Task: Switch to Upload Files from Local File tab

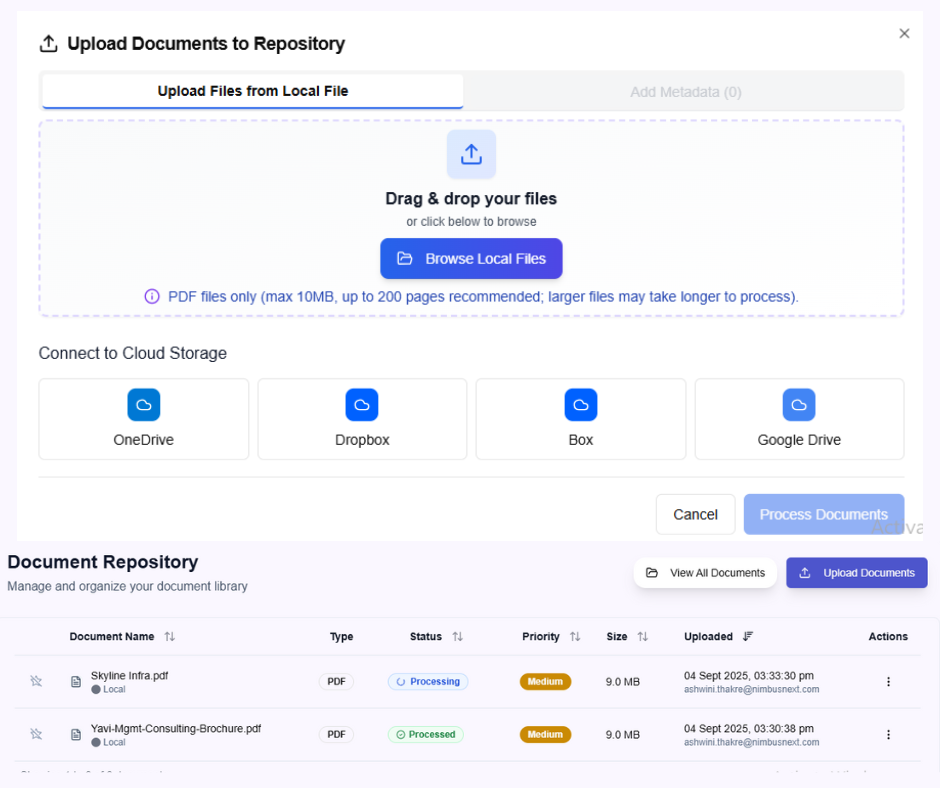Action: [252, 91]
